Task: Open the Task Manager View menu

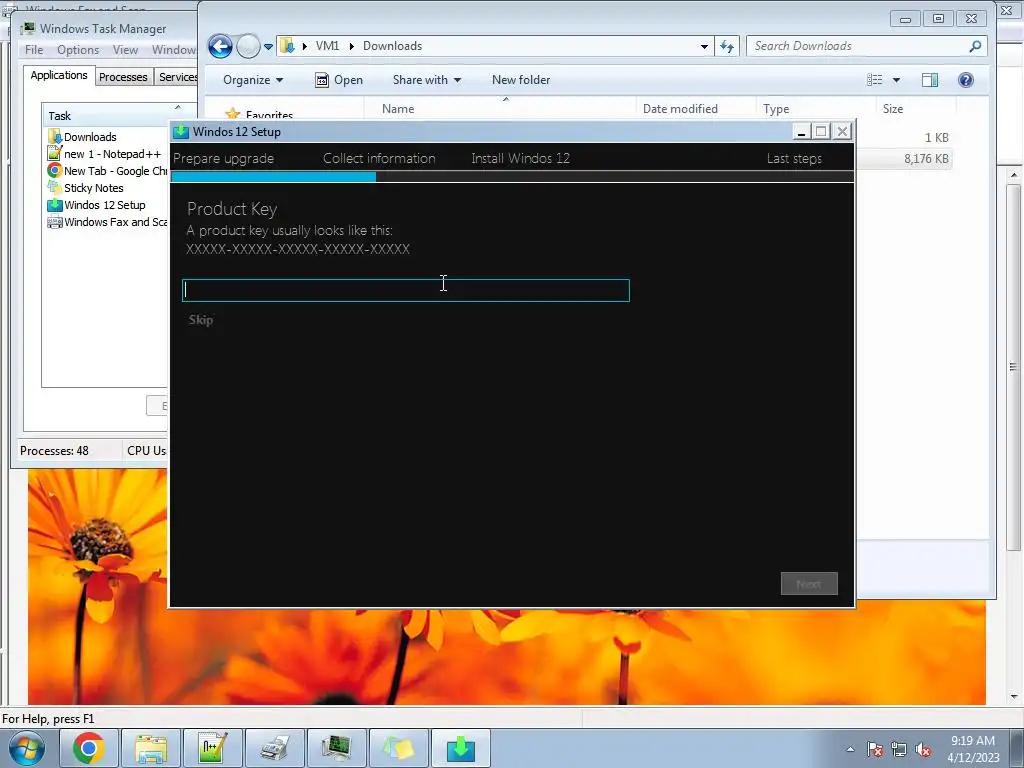Action: [x=125, y=50]
